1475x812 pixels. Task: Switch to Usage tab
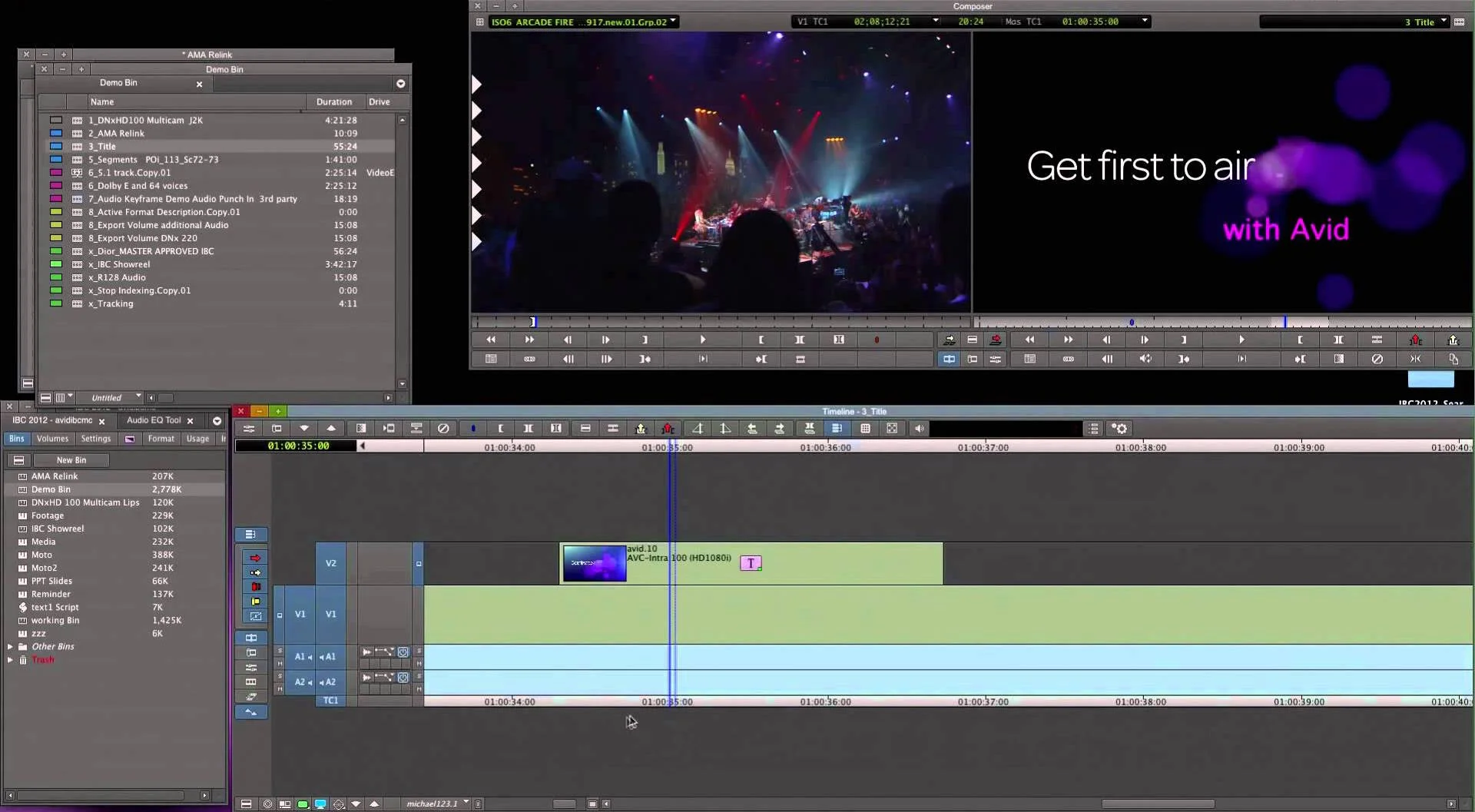pyautogui.click(x=197, y=439)
